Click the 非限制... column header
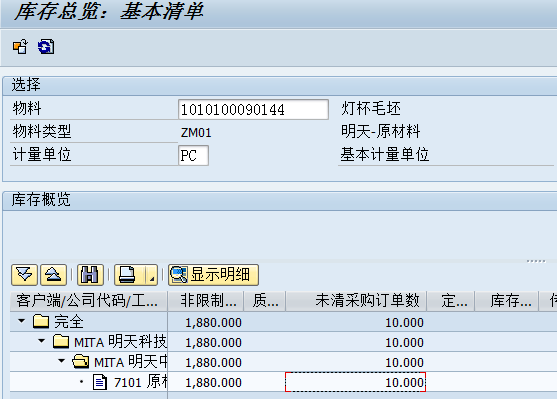The height and width of the screenshot is (399, 557). click(x=206, y=301)
